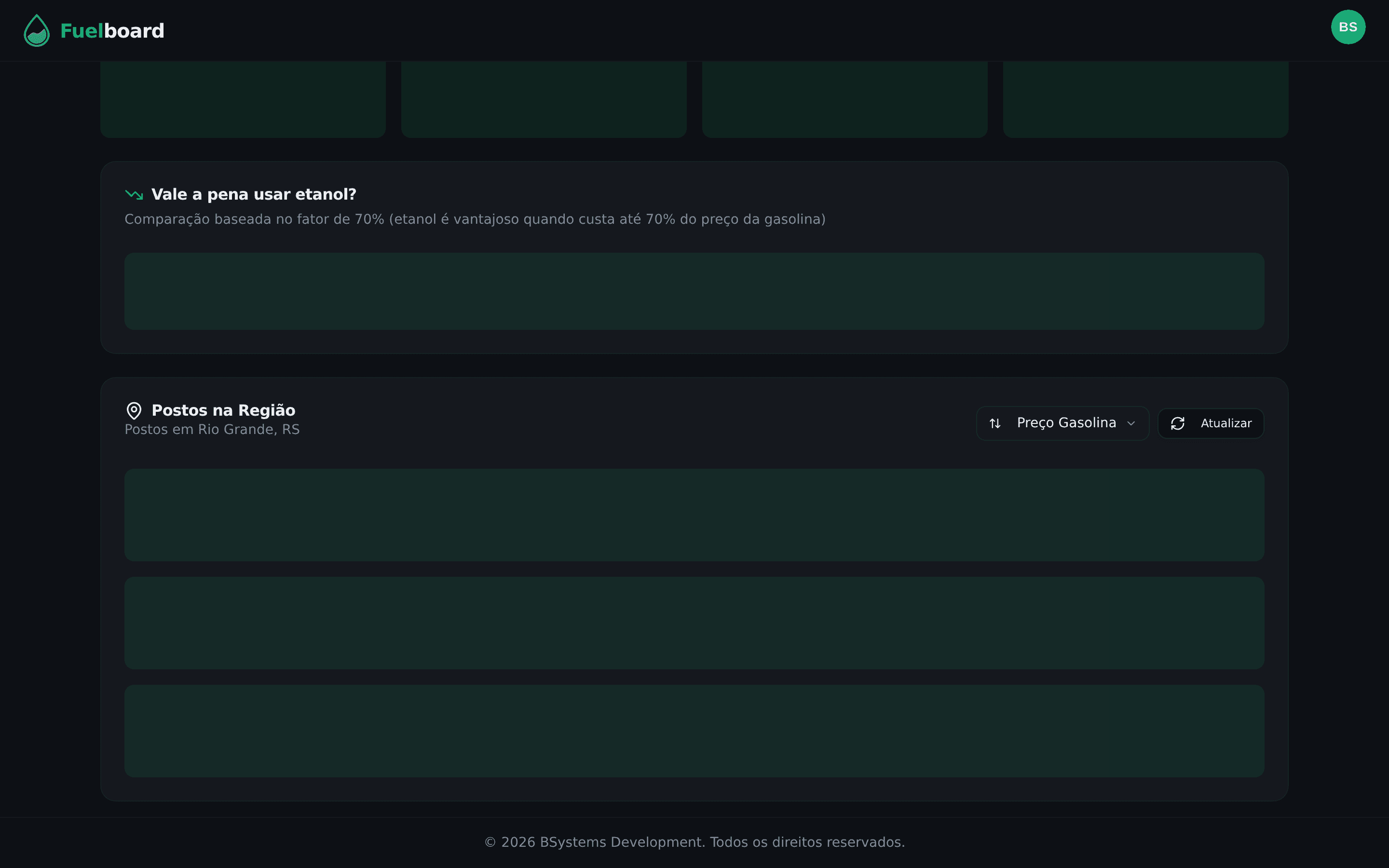Click the BSystems Development copyright footer text
1389x868 pixels.
click(x=694, y=842)
